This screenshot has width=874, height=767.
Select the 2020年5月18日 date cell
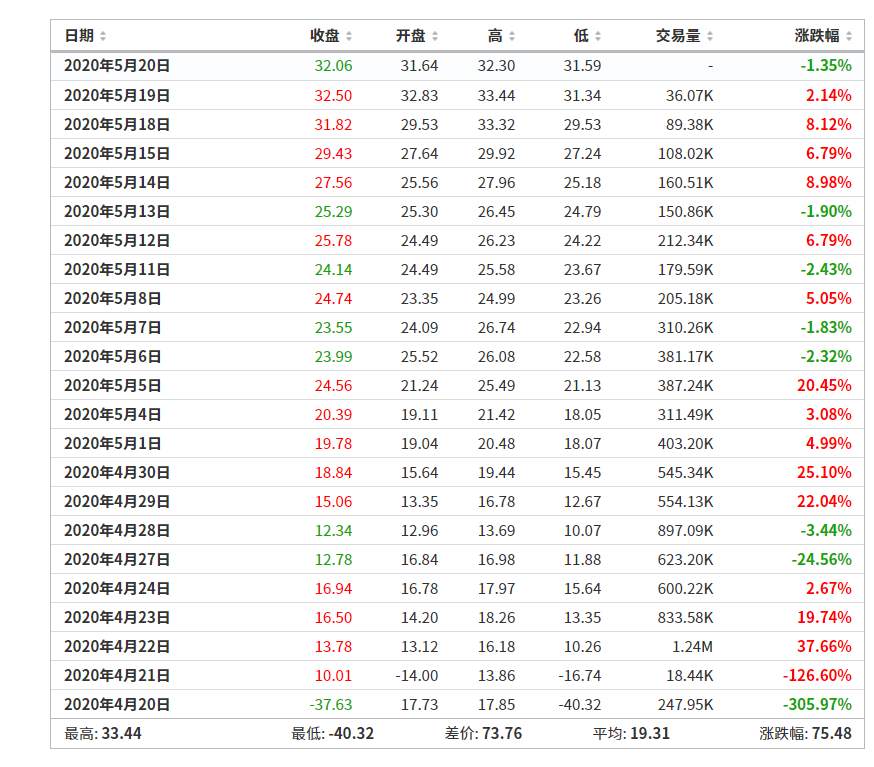coord(117,124)
